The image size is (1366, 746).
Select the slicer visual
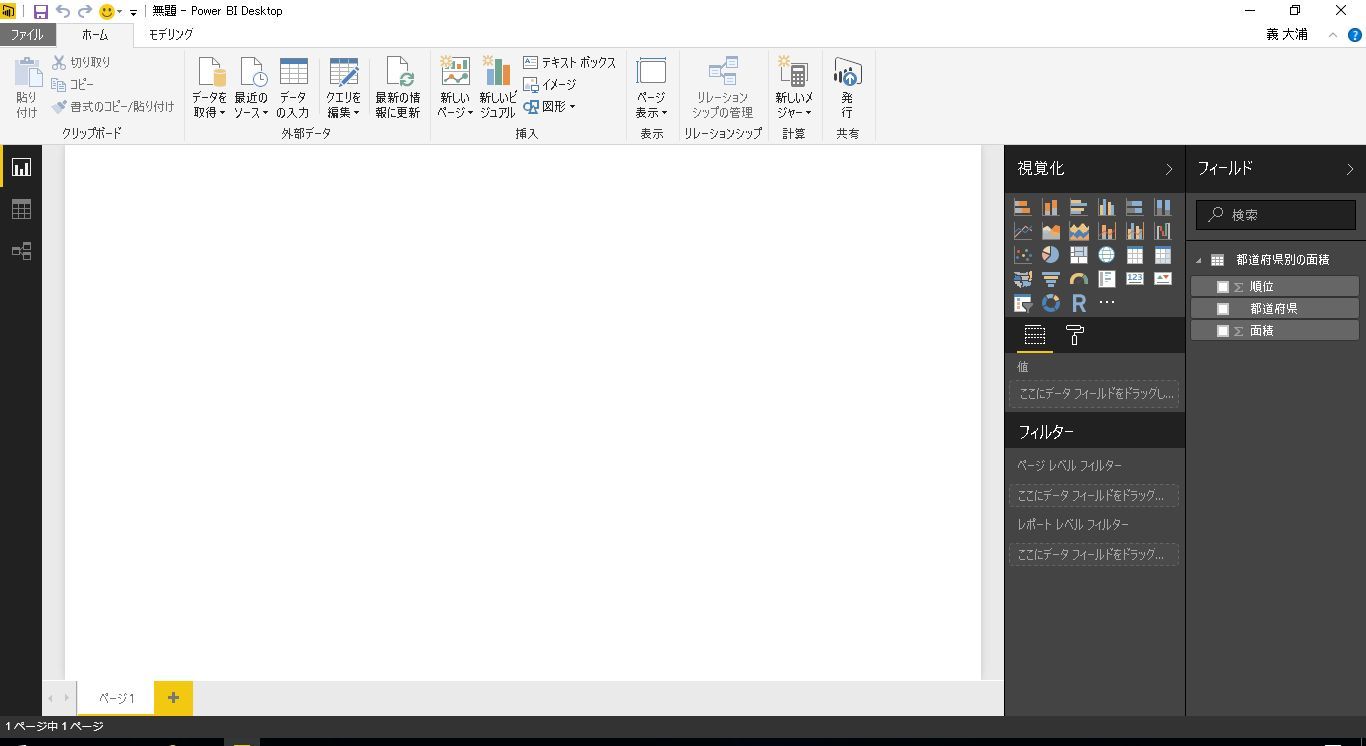[1023, 303]
